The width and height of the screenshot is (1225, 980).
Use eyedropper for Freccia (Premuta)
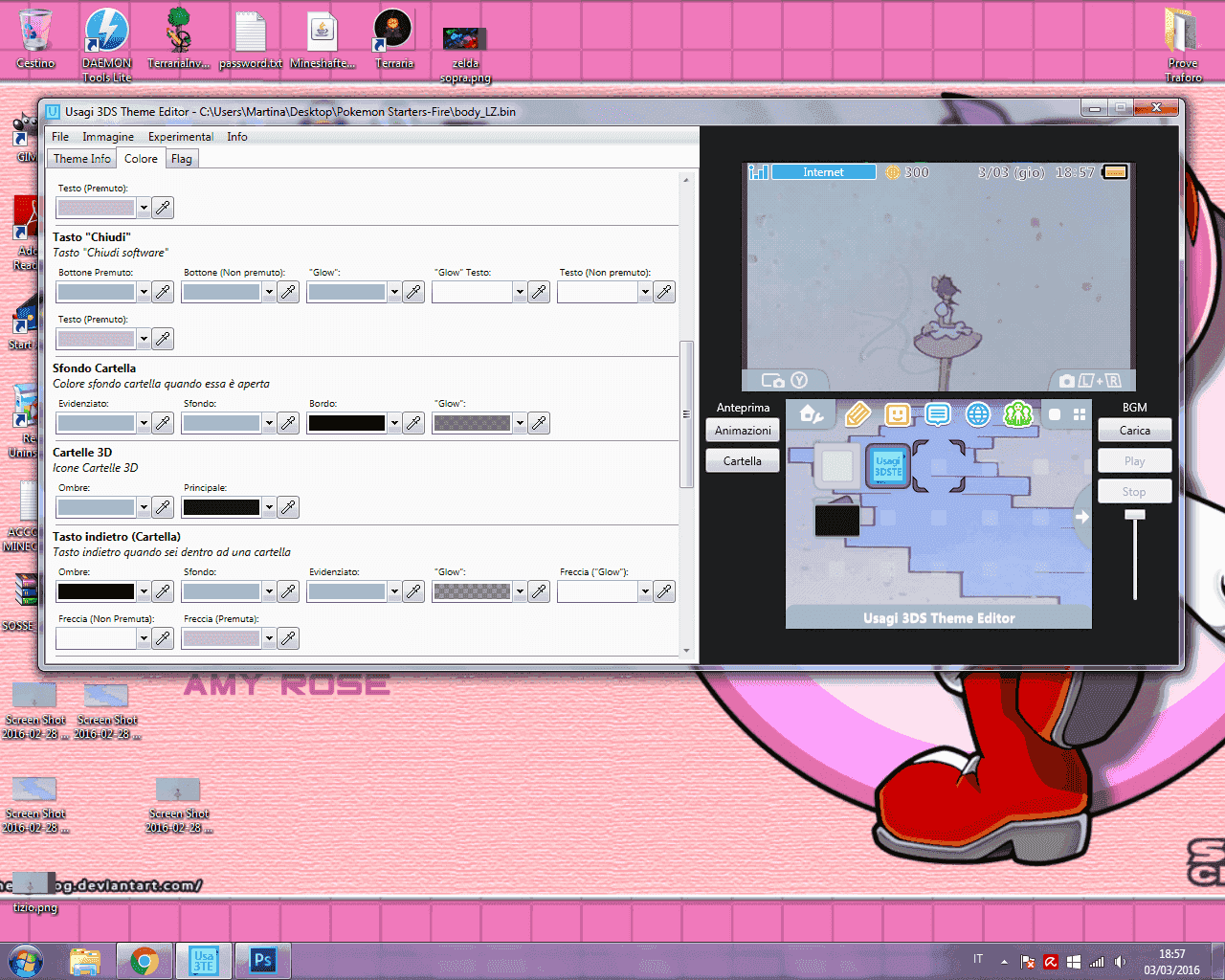point(289,638)
